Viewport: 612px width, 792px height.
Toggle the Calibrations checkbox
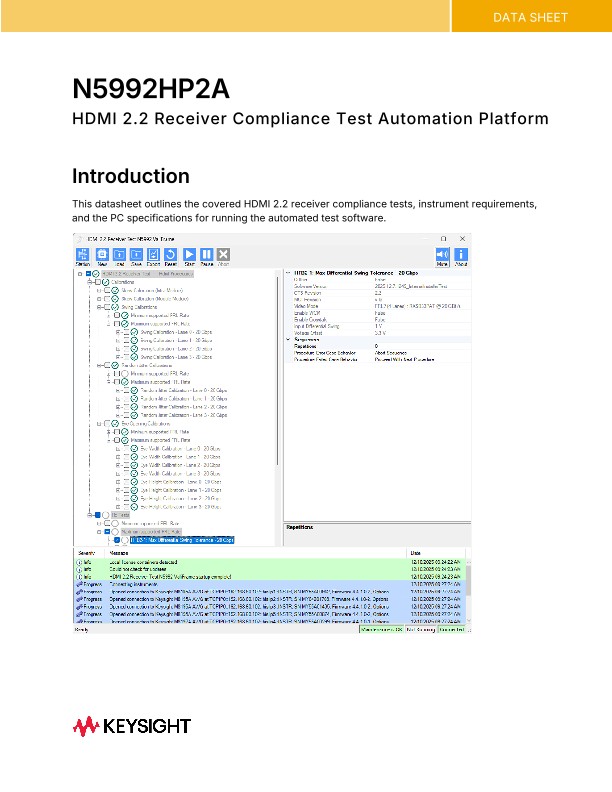(x=98, y=282)
